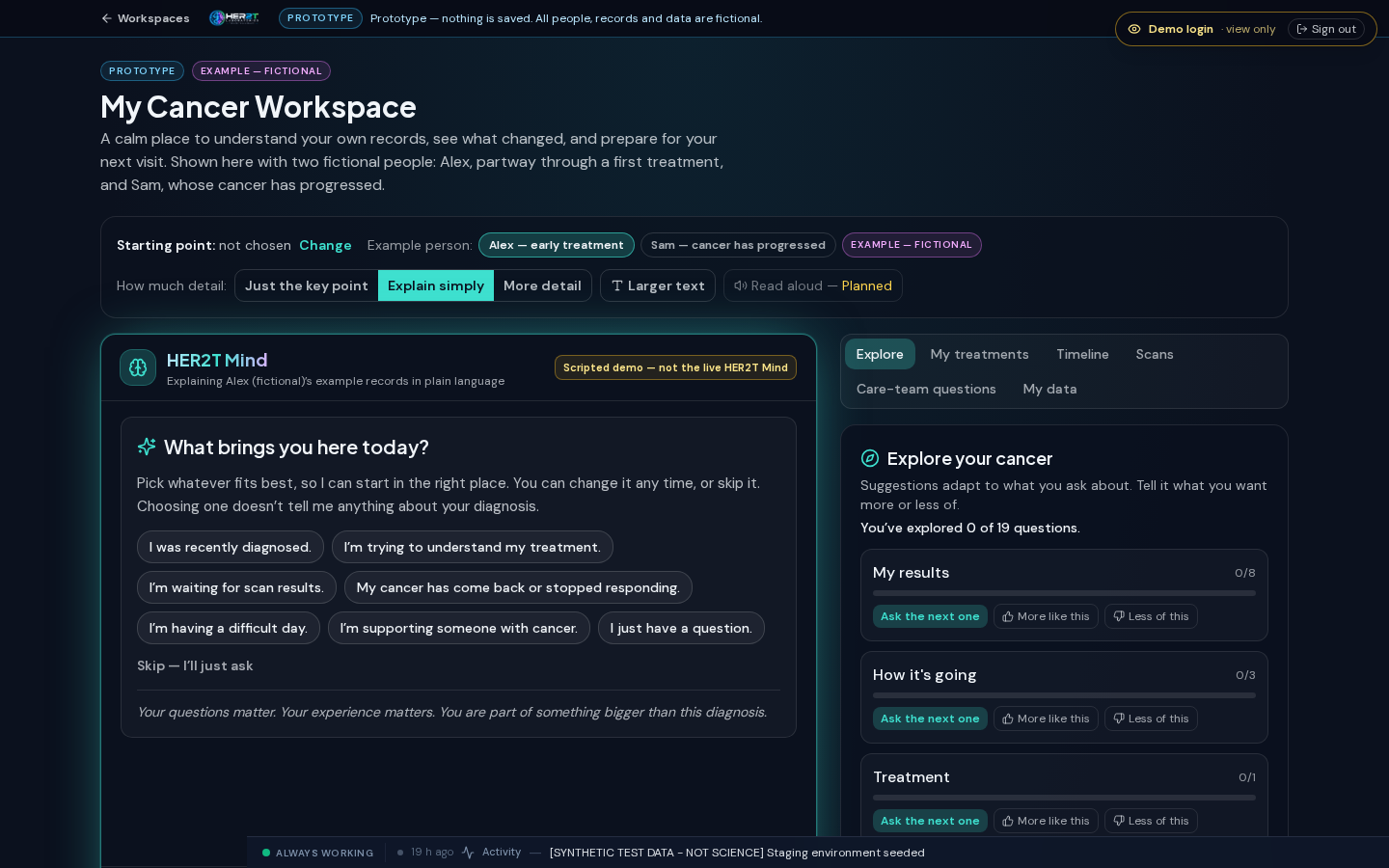Open the Explore tab
Image resolution: width=1389 pixels, height=868 pixels.
pos(880,354)
